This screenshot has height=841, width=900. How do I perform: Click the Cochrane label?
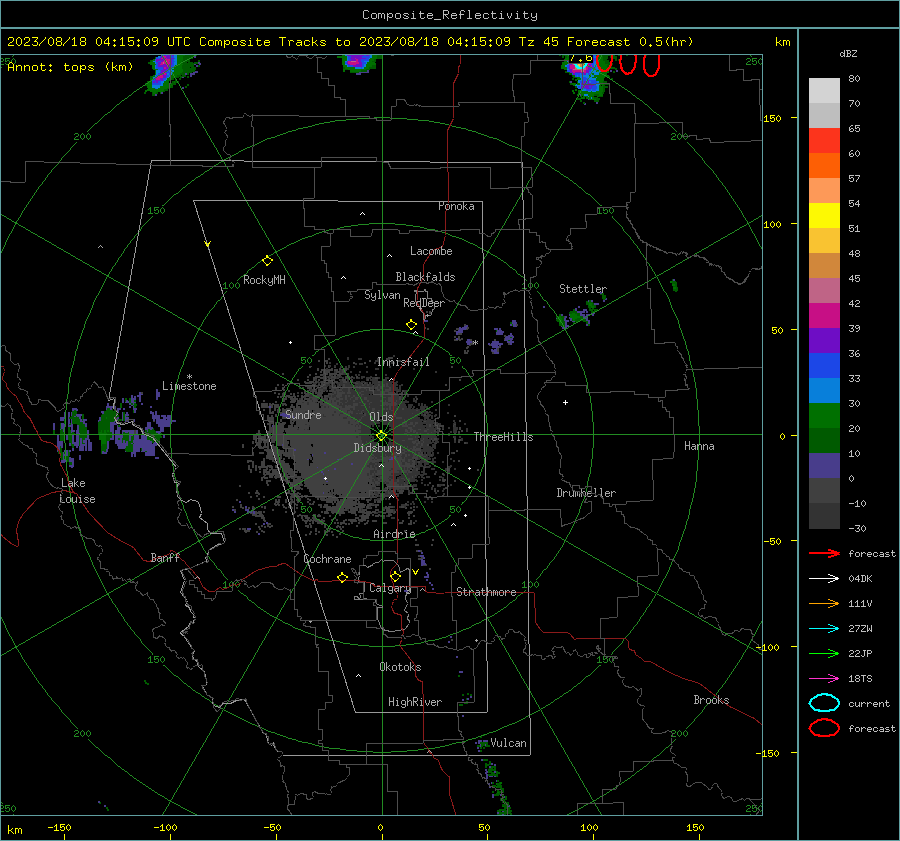[x=327, y=559]
